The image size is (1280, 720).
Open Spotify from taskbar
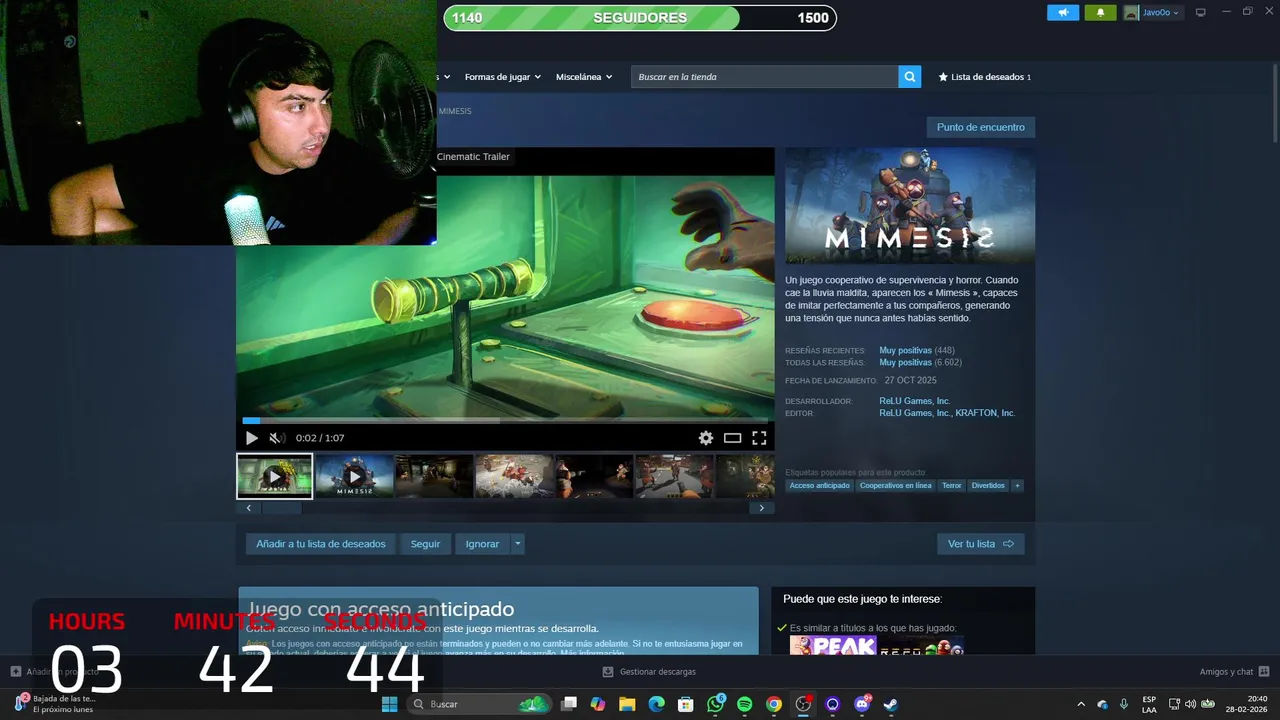[x=745, y=704]
